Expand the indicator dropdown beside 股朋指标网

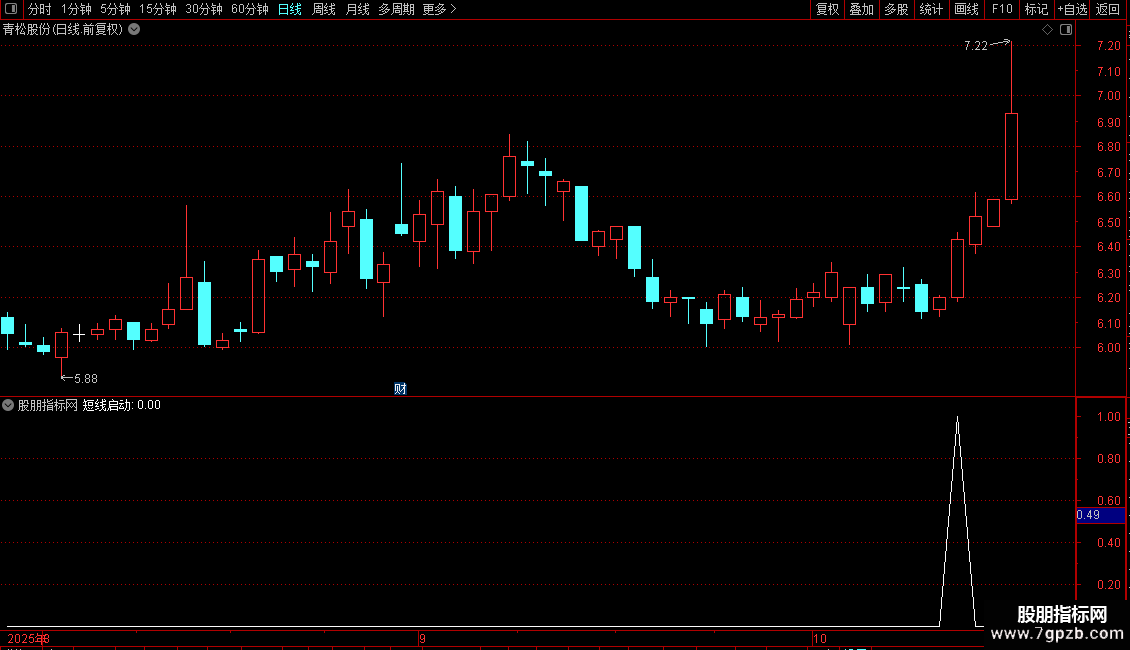pos(8,405)
